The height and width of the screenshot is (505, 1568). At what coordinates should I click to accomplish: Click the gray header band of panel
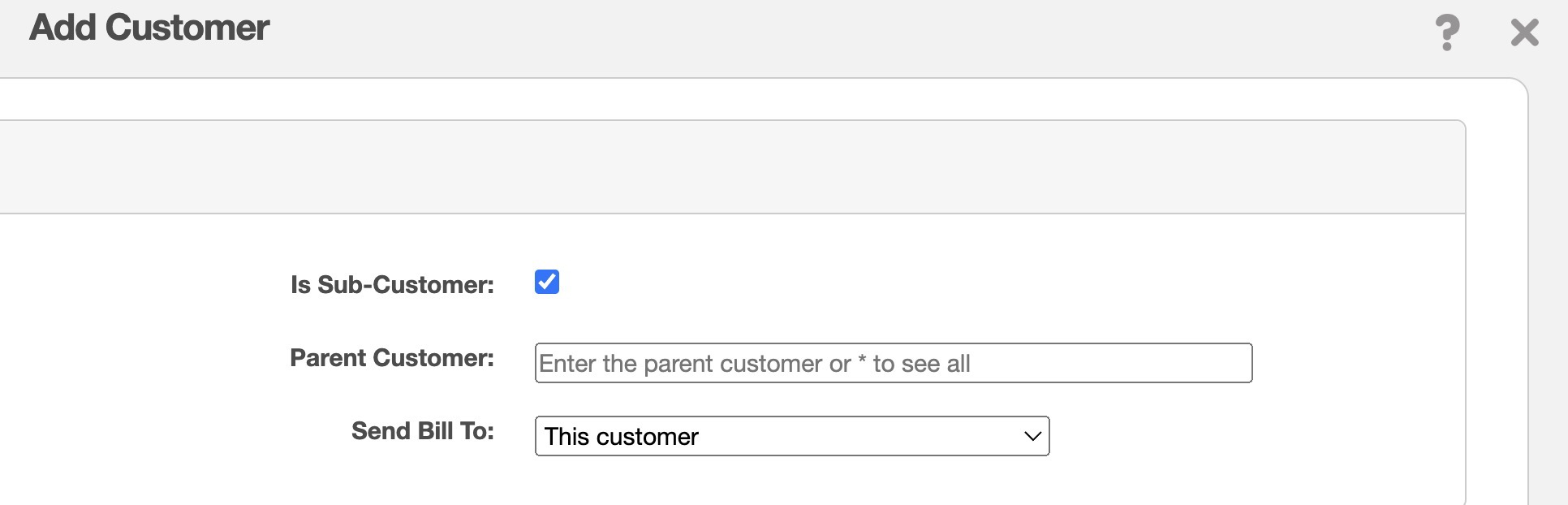pos(730,167)
